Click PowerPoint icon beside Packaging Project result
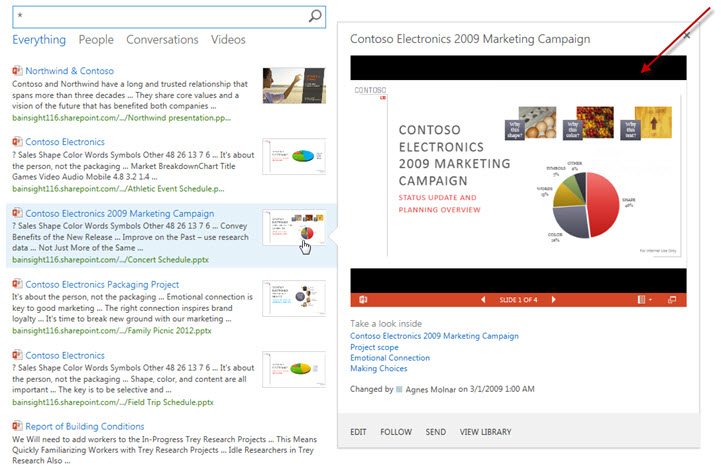The image size is (721, 466). 17,283
